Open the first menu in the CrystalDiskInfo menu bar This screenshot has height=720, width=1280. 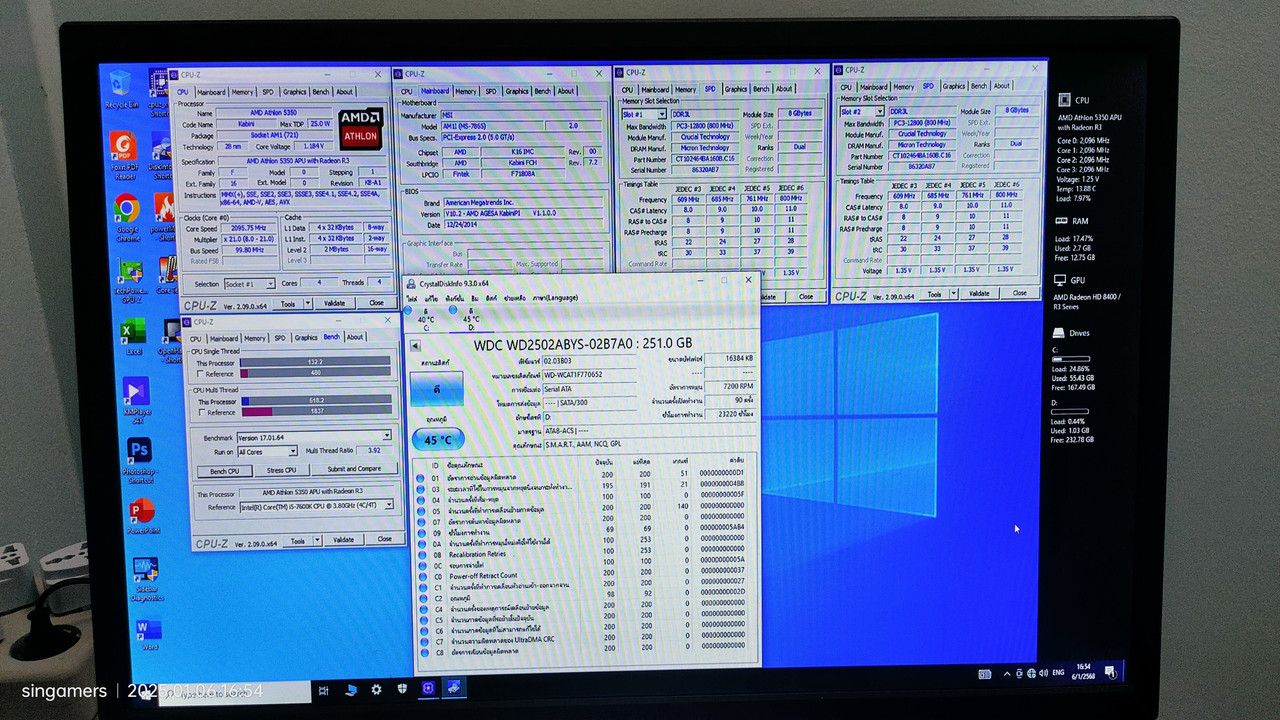pos(410,298)
